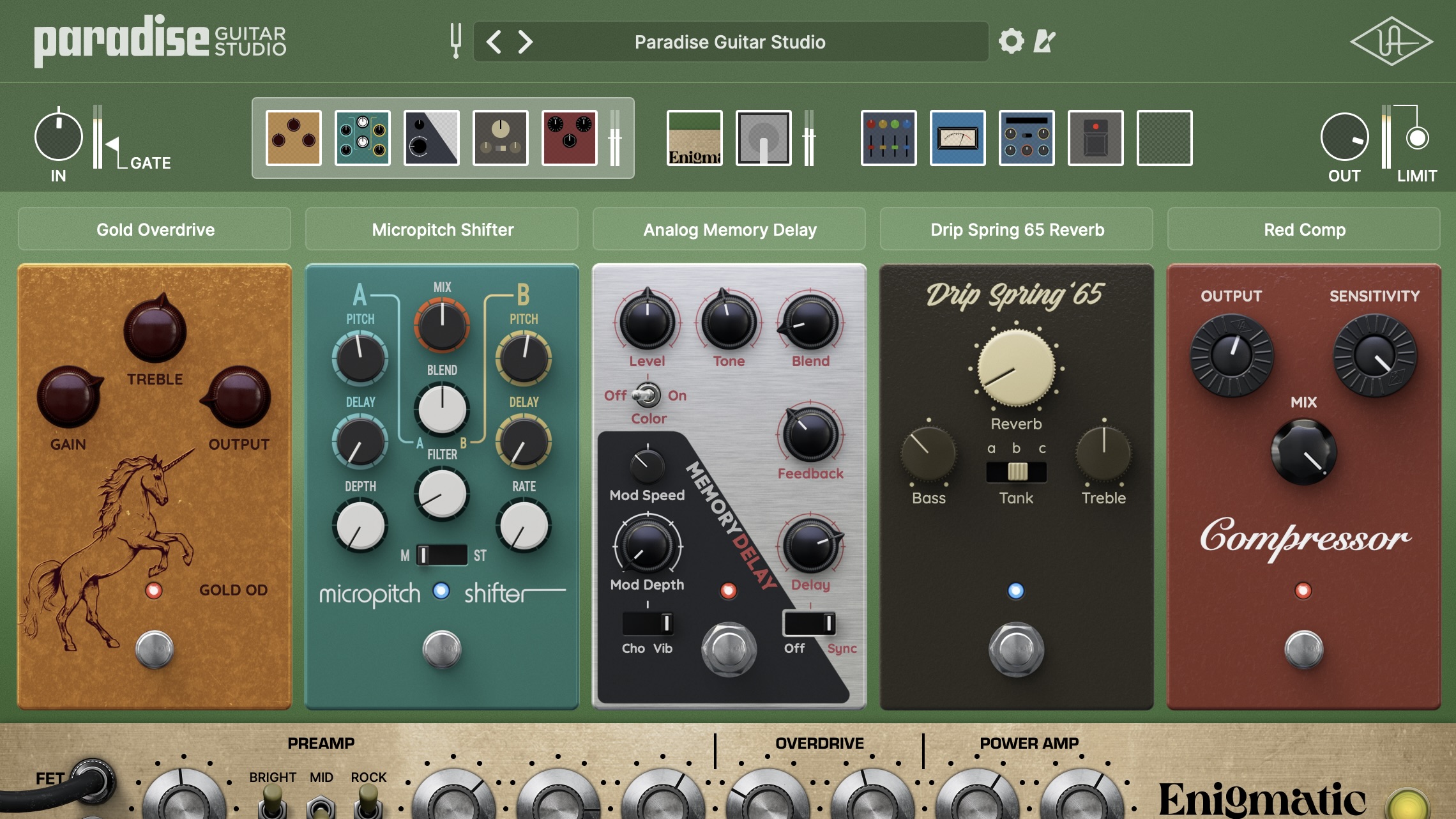Click the next-preset right chevron
Viewport: 1456px width, 819px height.
click(x=525, y=42)
